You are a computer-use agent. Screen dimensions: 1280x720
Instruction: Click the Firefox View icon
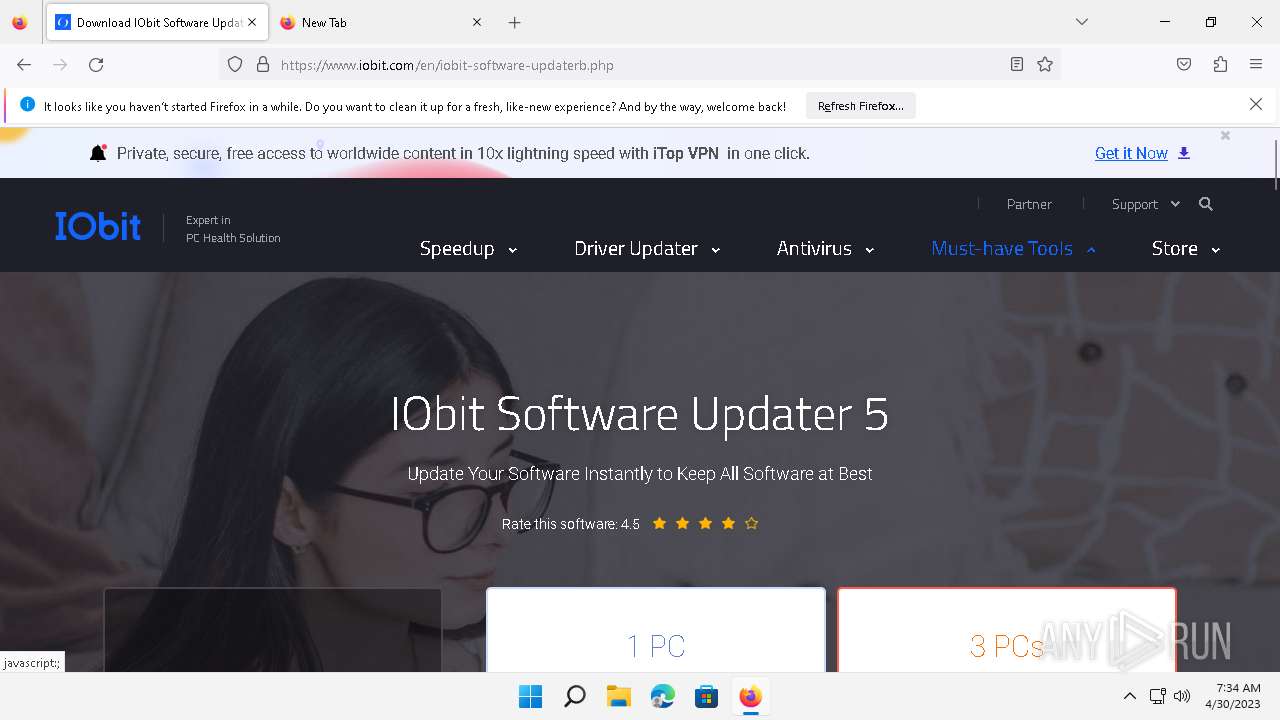[20, 22]
